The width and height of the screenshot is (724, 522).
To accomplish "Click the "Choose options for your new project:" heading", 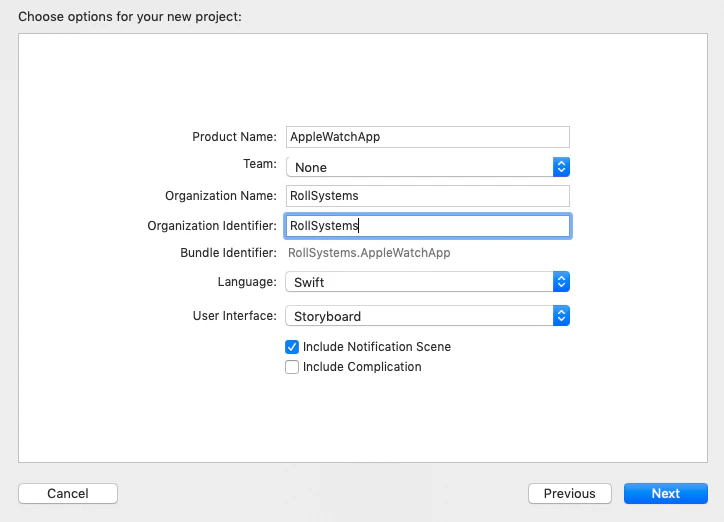I will point(130,17).
